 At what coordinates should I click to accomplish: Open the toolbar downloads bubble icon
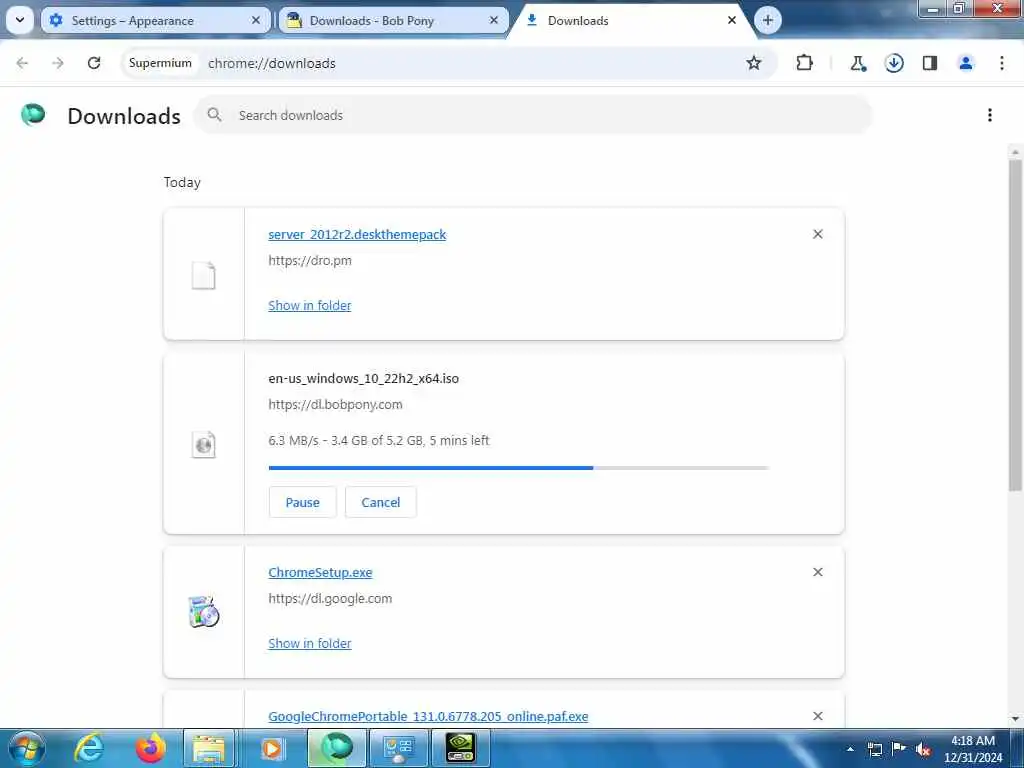(x=894, y=63)
